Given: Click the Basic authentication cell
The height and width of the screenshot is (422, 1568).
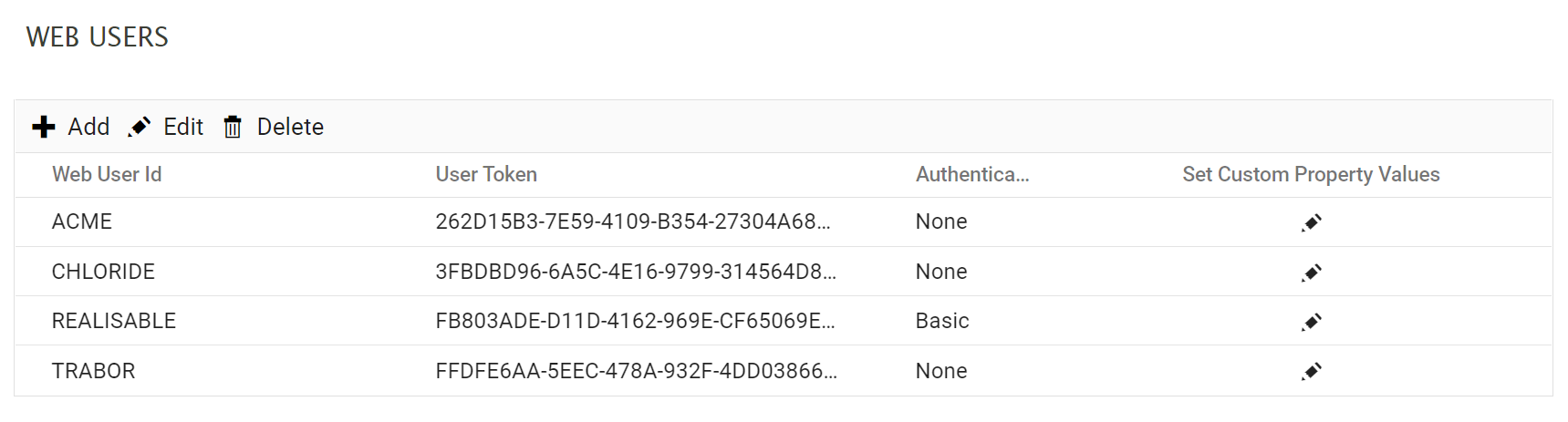Looking at the screenshot, I should click(942, 321).
